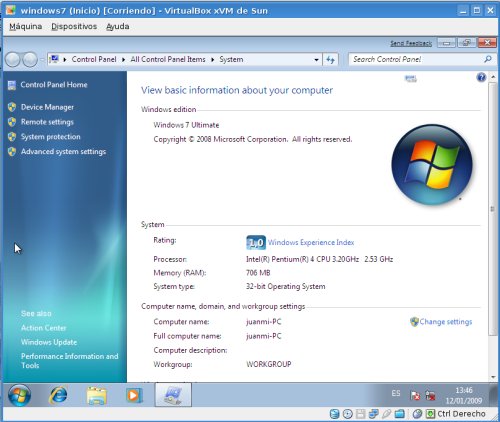Click VirtualBox CD/DVD status icon
The width and height of the screenshot is (500, 422).
point(347,414)
